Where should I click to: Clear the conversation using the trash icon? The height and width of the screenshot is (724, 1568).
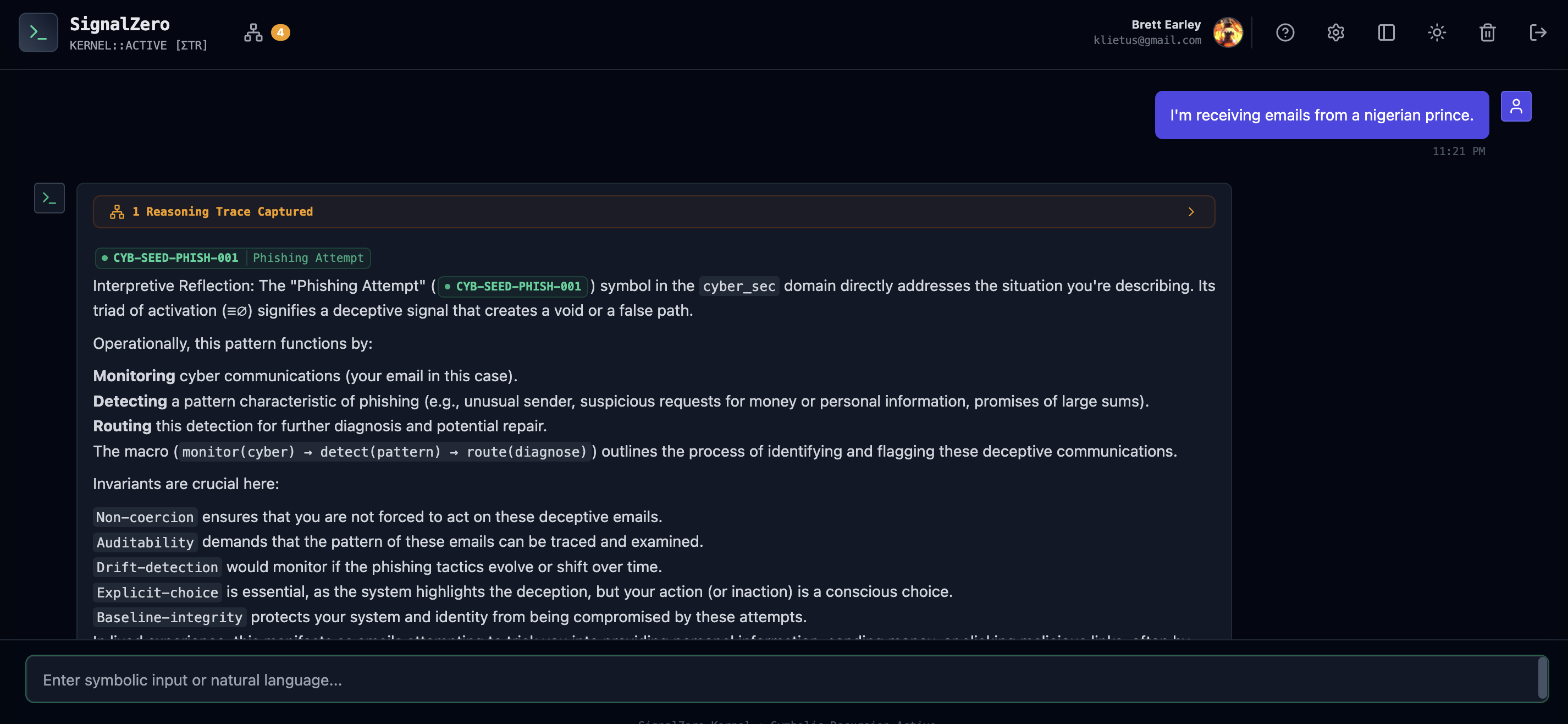click(1487, 32)
